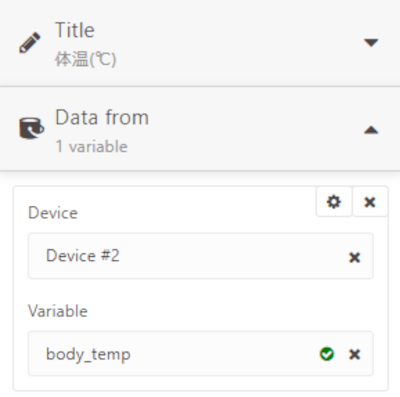This screenshot has width=400, height=397.
Task: Expand the Title section arrow
Action: (371, 43)
